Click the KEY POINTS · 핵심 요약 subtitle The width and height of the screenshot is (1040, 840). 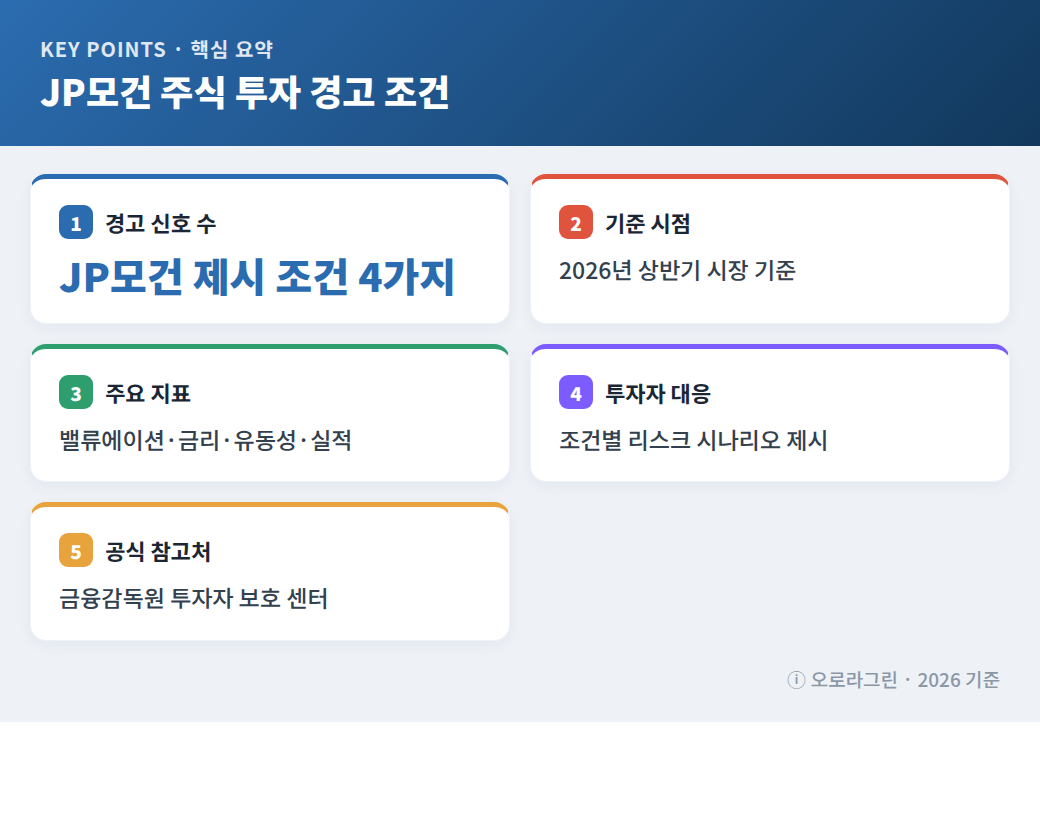point(157,49)
